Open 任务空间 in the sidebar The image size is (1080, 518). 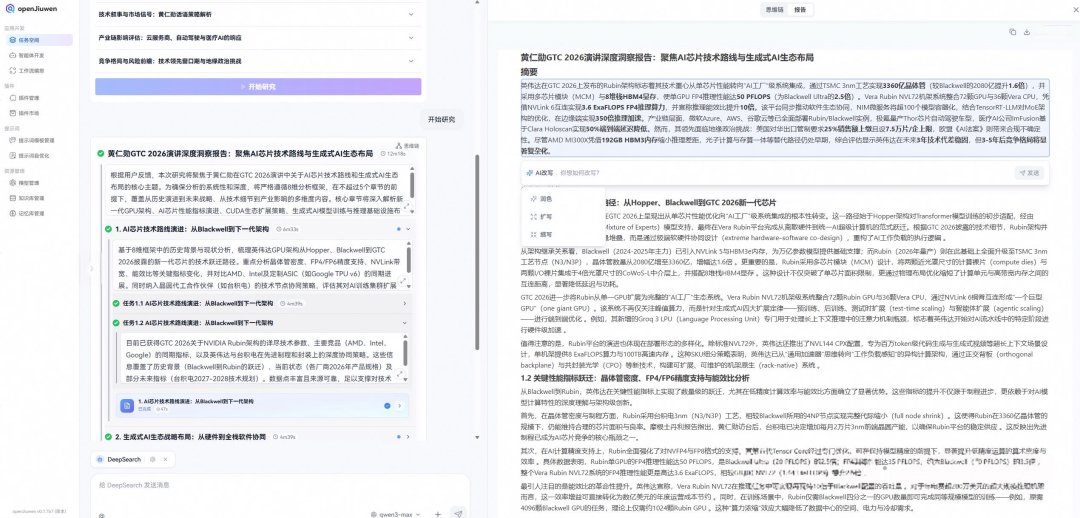[x=37, y=40]
